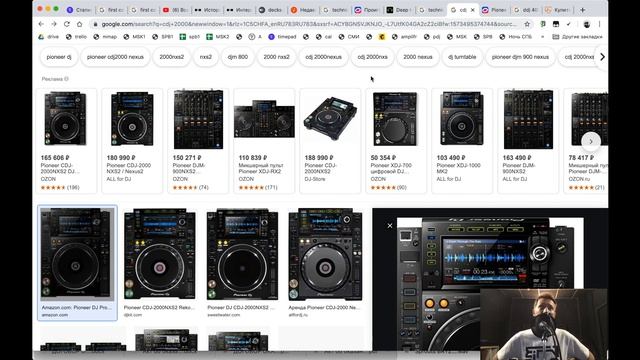Open the 163 490 ₽ Pioneer DJM ALL for DJ listing

click(528, 140)
